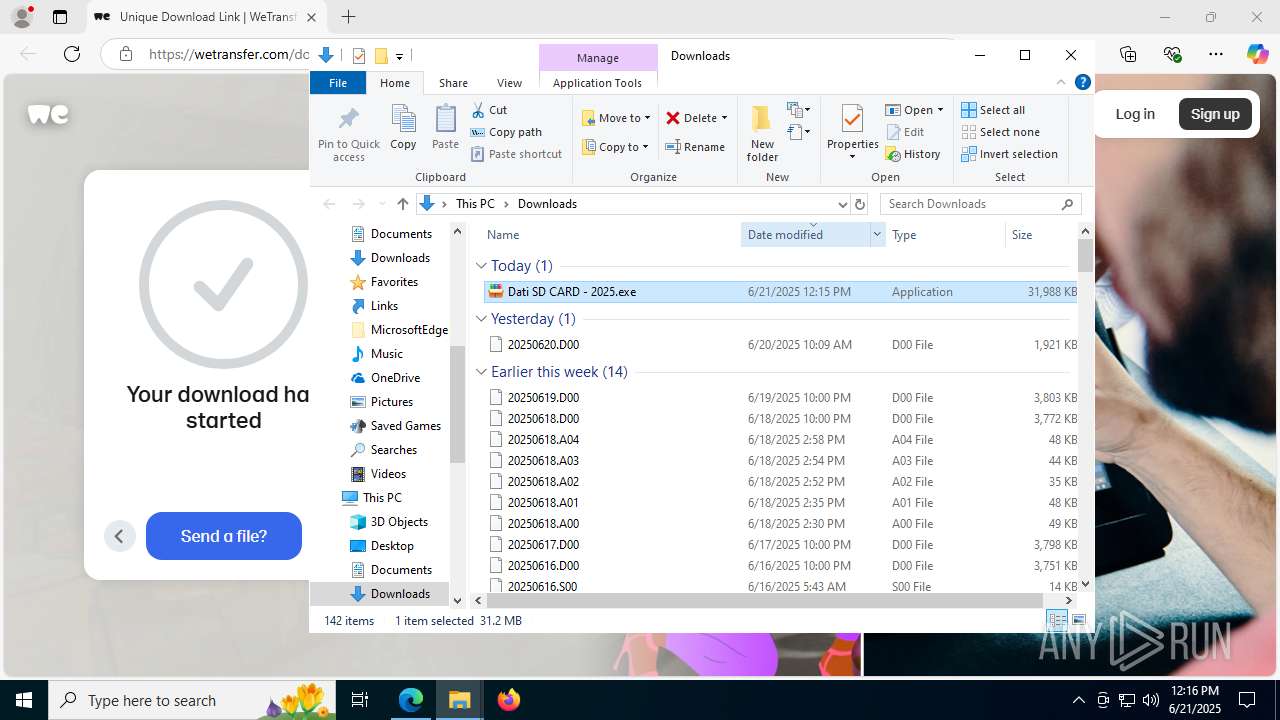1280x720 pixels.
Task: Open History in ribbon
Action: [913, 154]
